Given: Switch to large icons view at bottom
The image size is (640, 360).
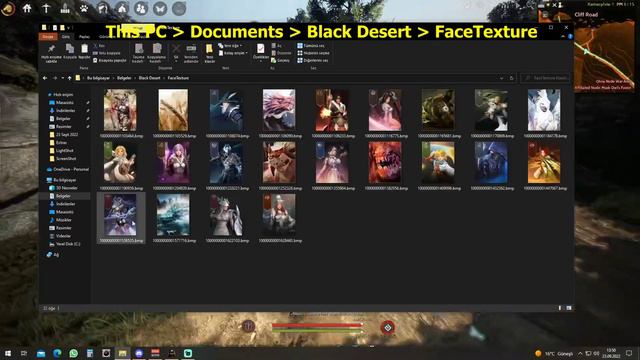Looking at the screenshot, I should pos(569,308).
